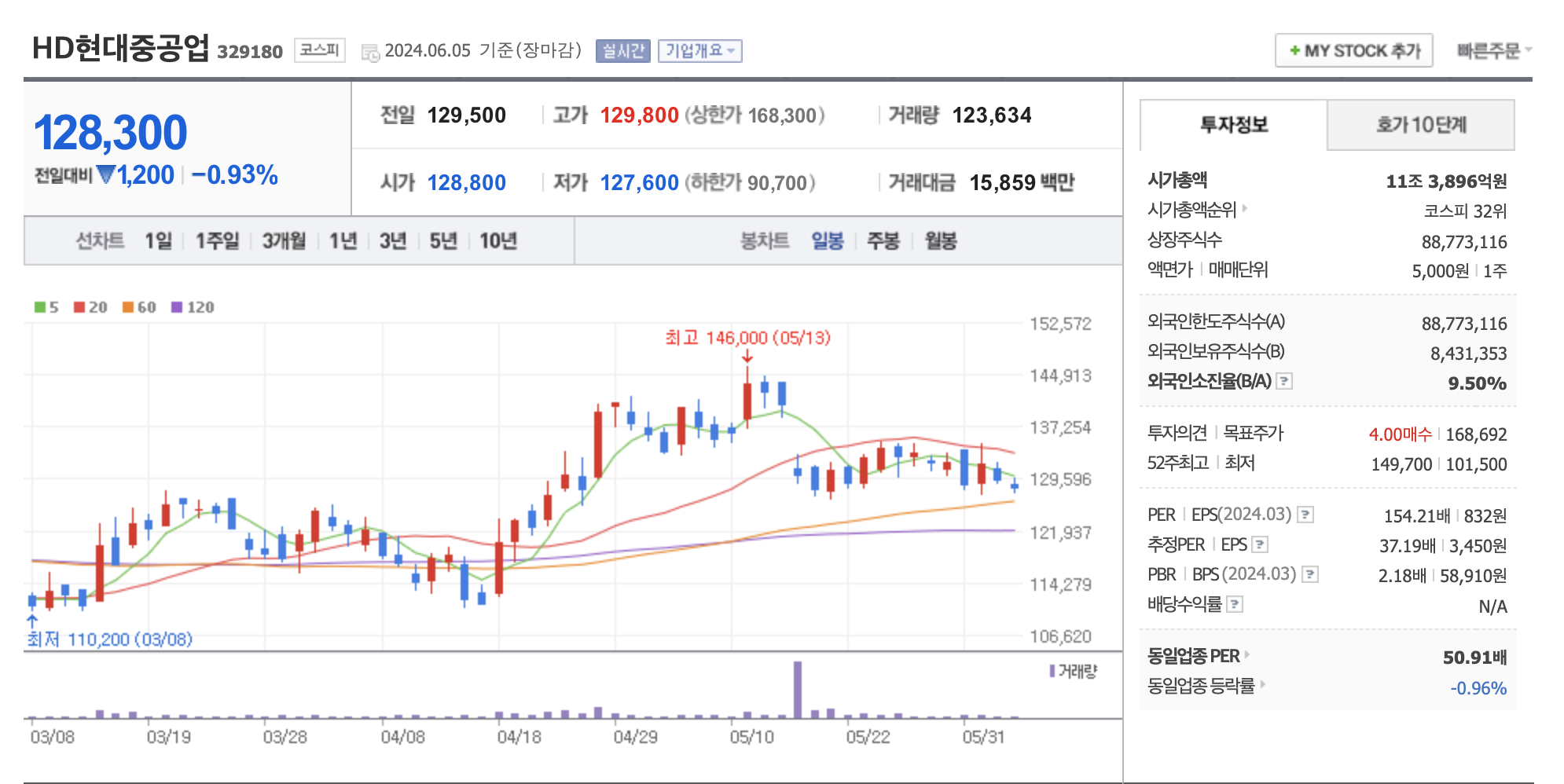Click the stock code 329180

pyautogui.click(x=250, y=52)
